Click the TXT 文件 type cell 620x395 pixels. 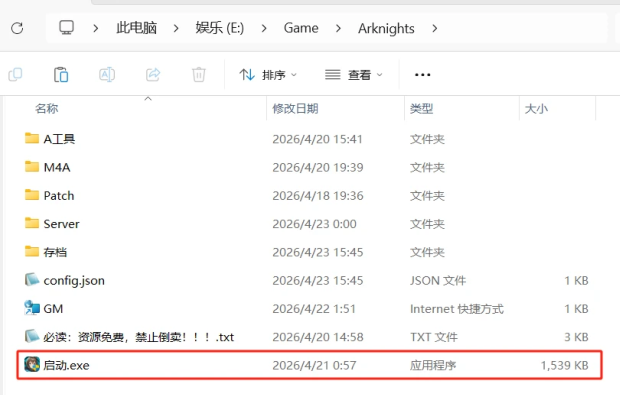[434, 337]
